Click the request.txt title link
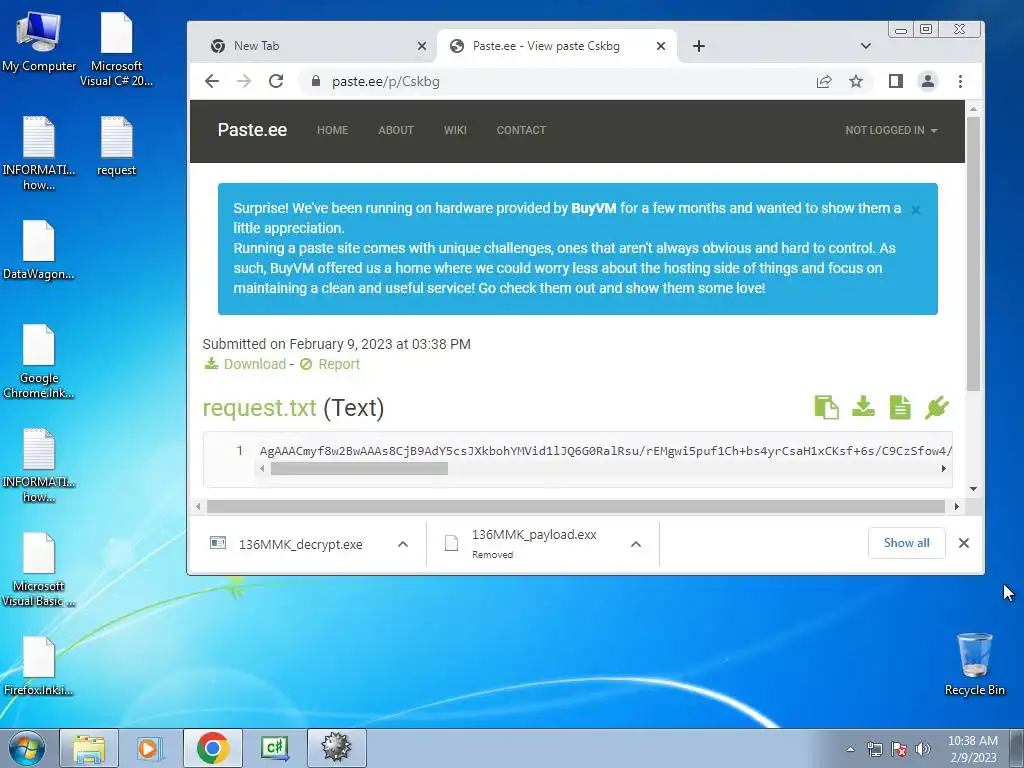The height and width of the screenshot is (768, 1024). [259, 408]
